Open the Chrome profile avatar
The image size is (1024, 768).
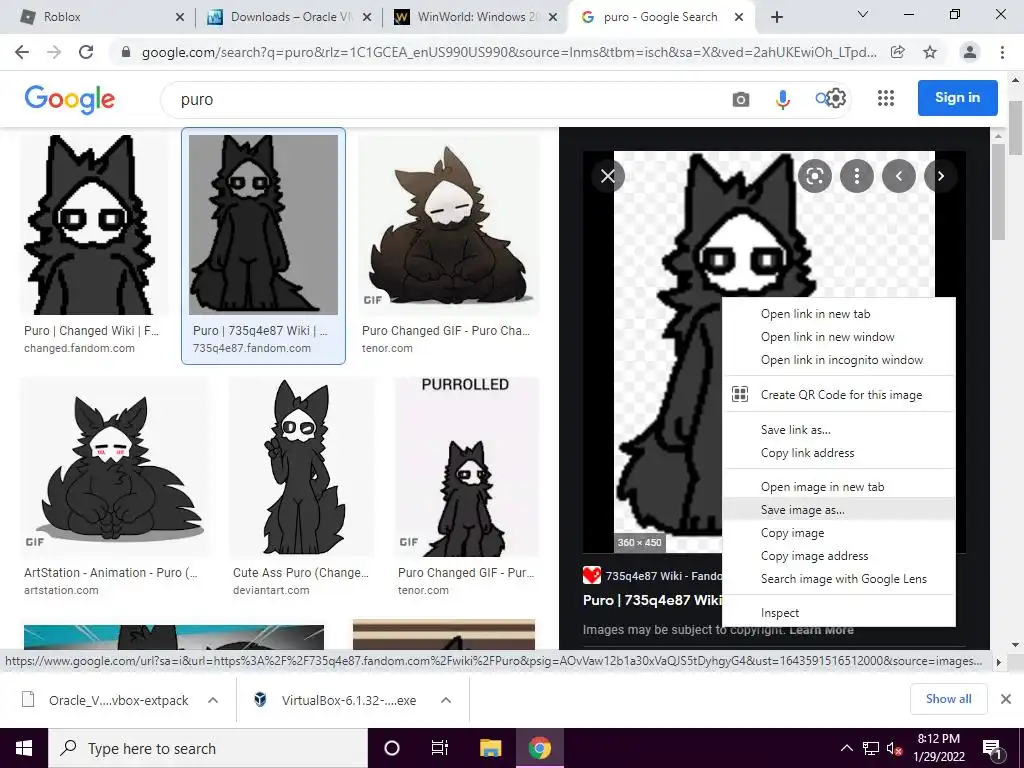[970, 52]
